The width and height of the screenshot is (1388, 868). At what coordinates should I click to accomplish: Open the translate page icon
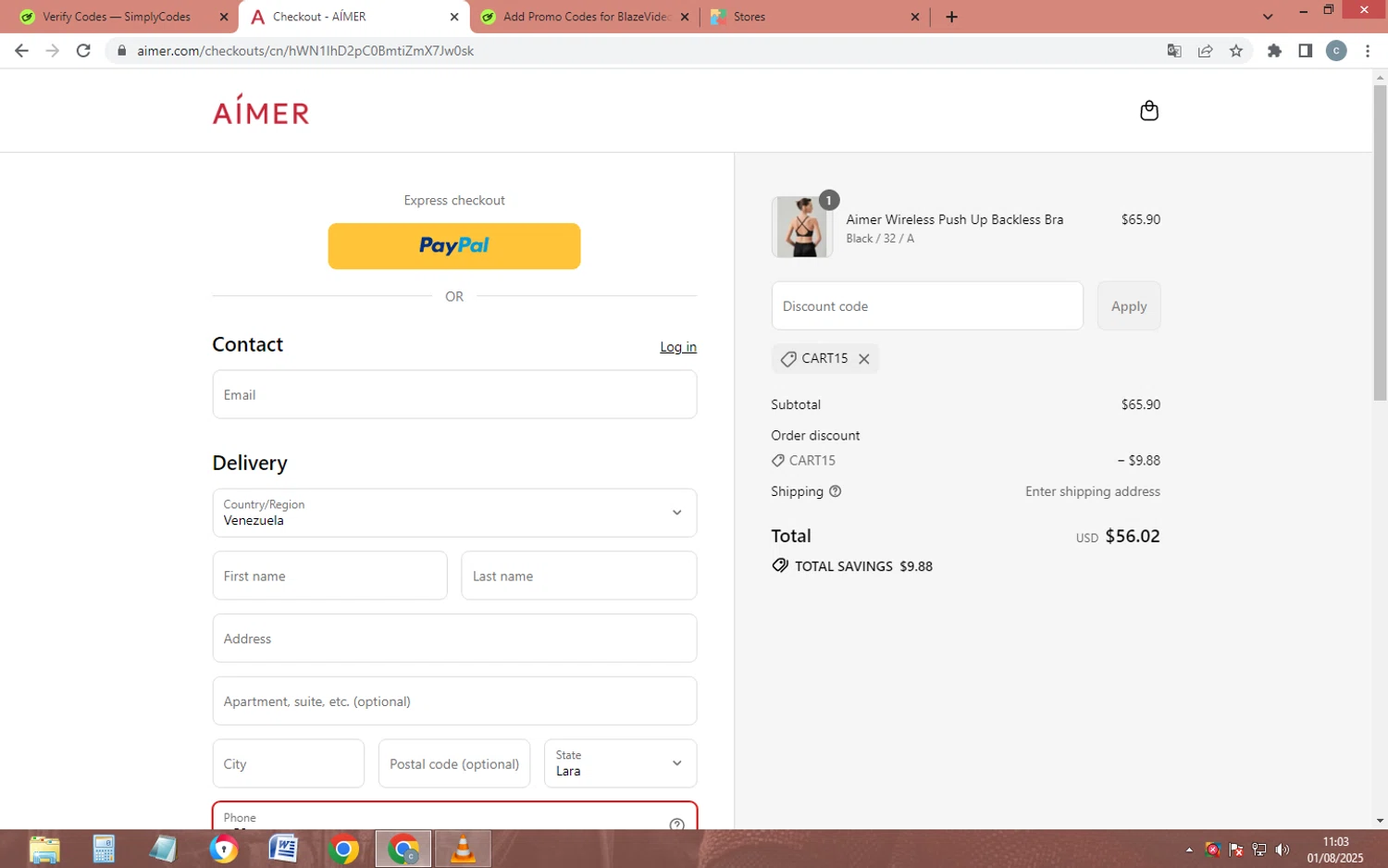pos(1174,51)
